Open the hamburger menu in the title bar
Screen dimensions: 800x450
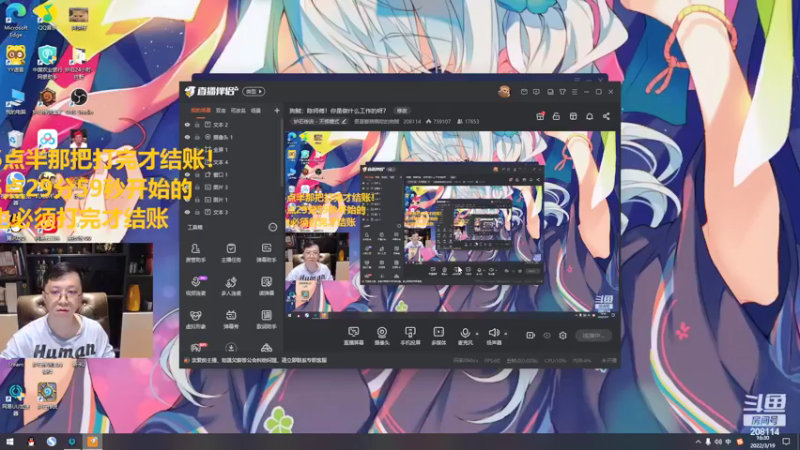[574, 92]
